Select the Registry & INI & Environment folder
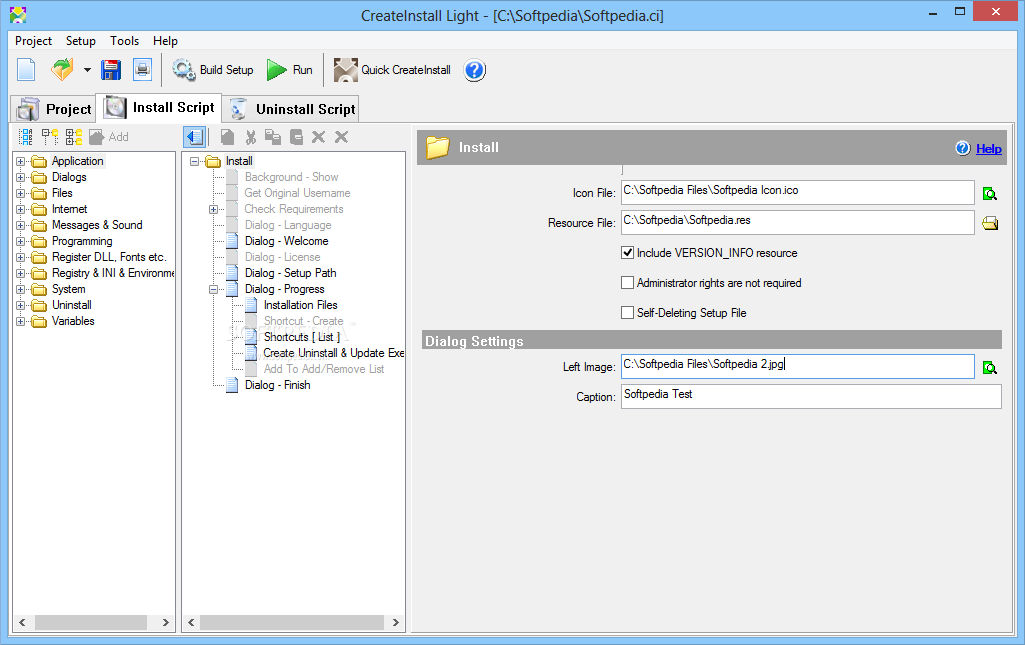The image size is (1025, 645). pyautogui.click(x=112, y=273)
